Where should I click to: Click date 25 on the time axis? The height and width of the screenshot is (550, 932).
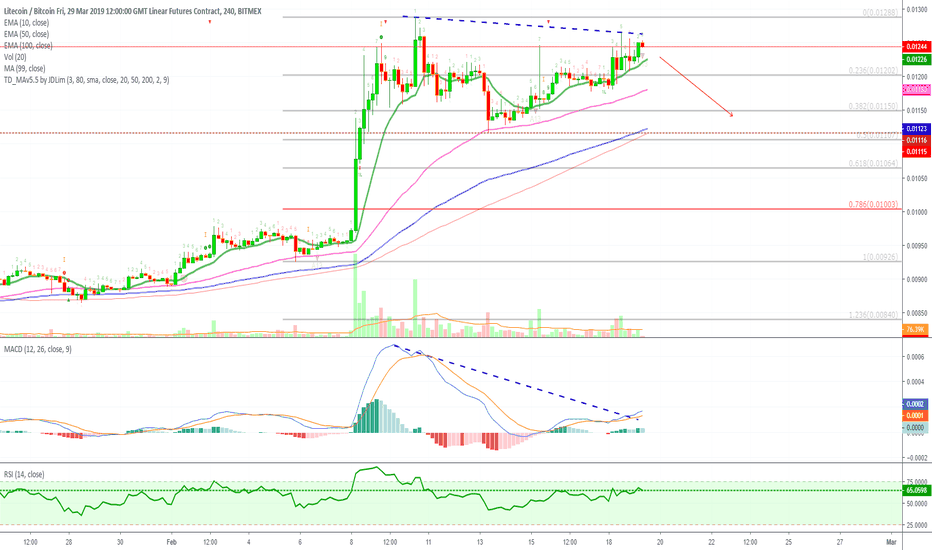pyautogui.click(x=789, y=542)
